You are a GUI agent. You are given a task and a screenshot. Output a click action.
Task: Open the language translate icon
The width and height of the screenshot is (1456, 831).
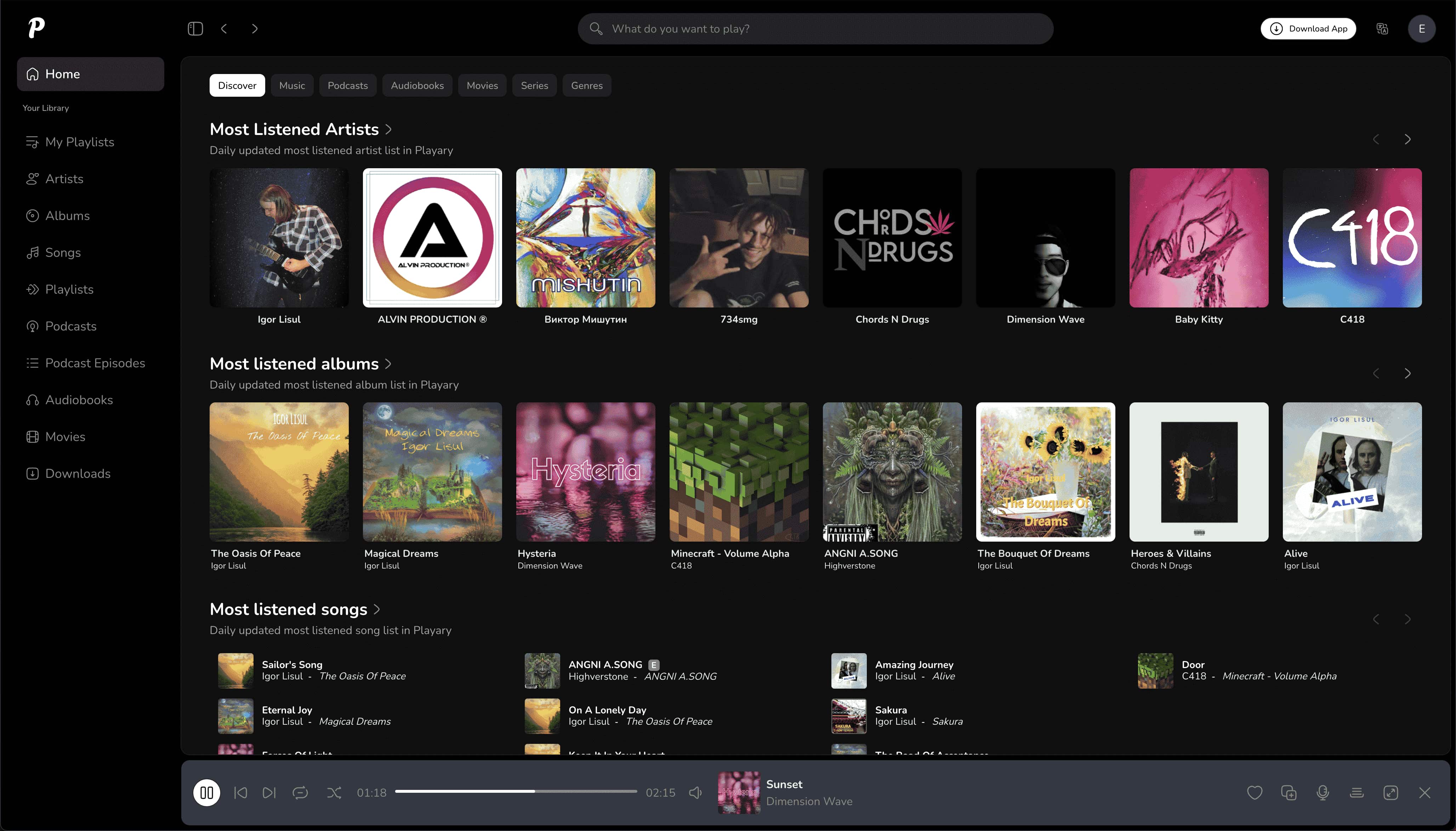coord(1382,29)
